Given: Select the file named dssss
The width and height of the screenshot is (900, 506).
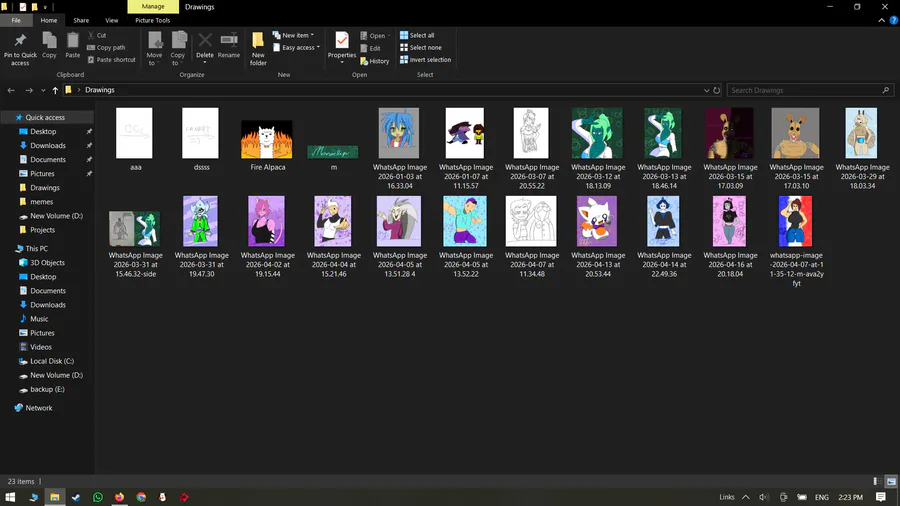Looking at the screenshot, I should coord(201,139).
